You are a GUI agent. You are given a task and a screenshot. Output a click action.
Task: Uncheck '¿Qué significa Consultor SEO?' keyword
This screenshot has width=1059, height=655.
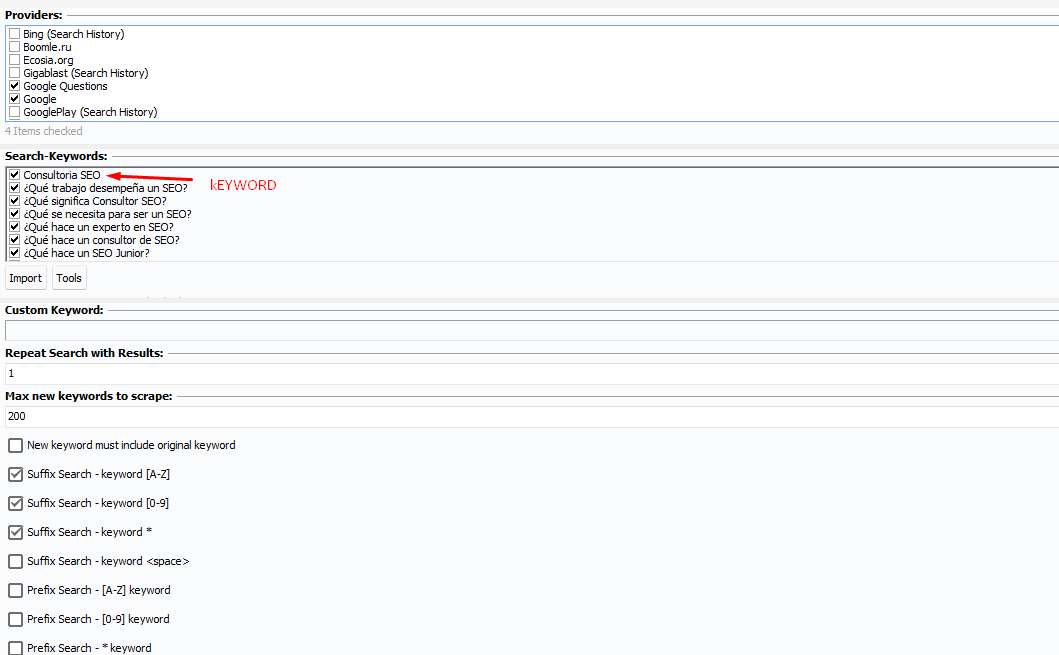[14, 201]
